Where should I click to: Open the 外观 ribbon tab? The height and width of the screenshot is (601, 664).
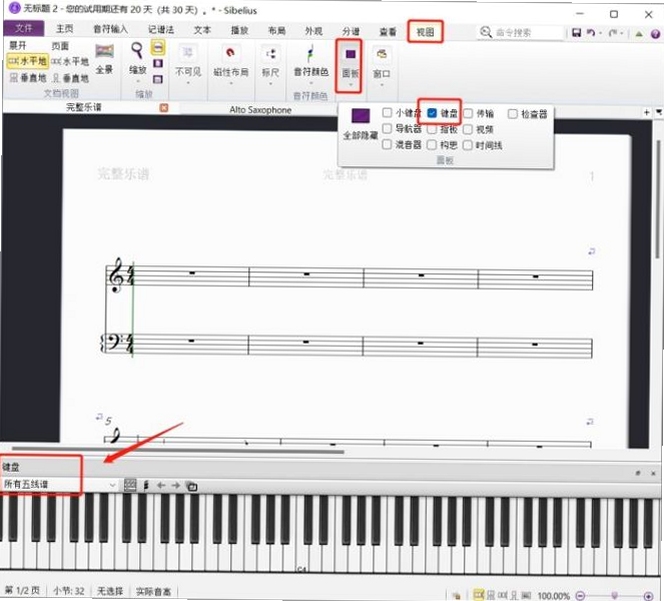pos(314,31)
